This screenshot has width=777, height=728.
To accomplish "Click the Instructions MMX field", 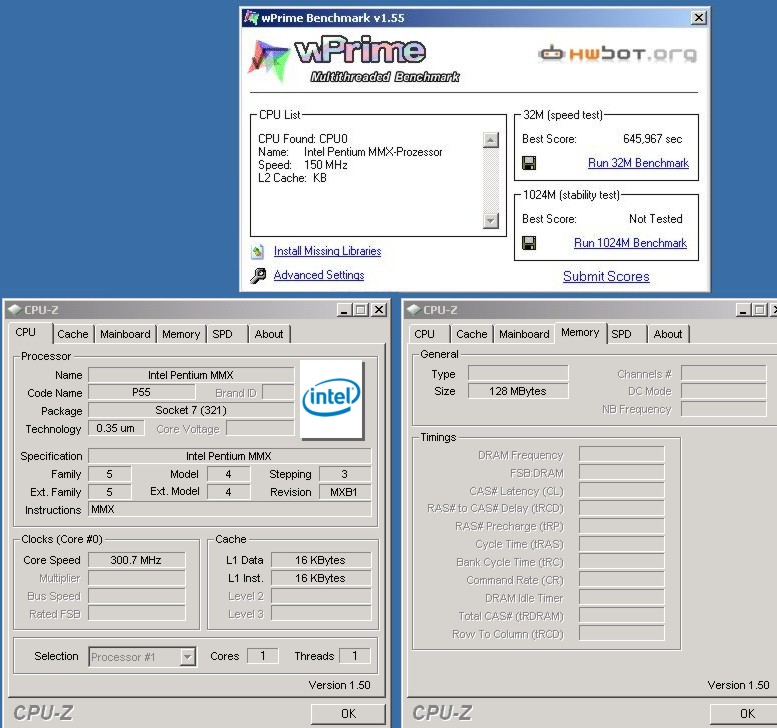I will point(230,509).
